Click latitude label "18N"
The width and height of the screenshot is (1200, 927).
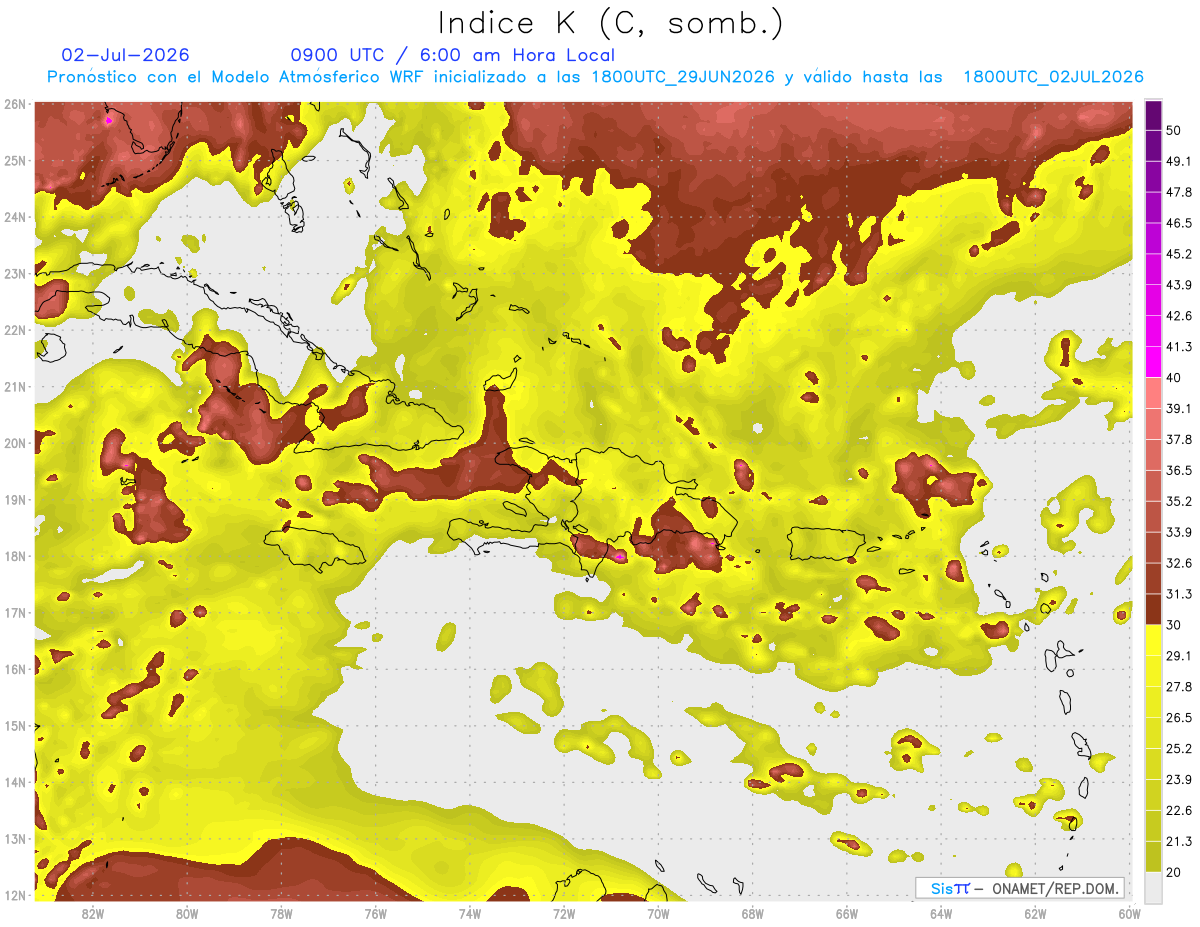(x=15, y=556)
